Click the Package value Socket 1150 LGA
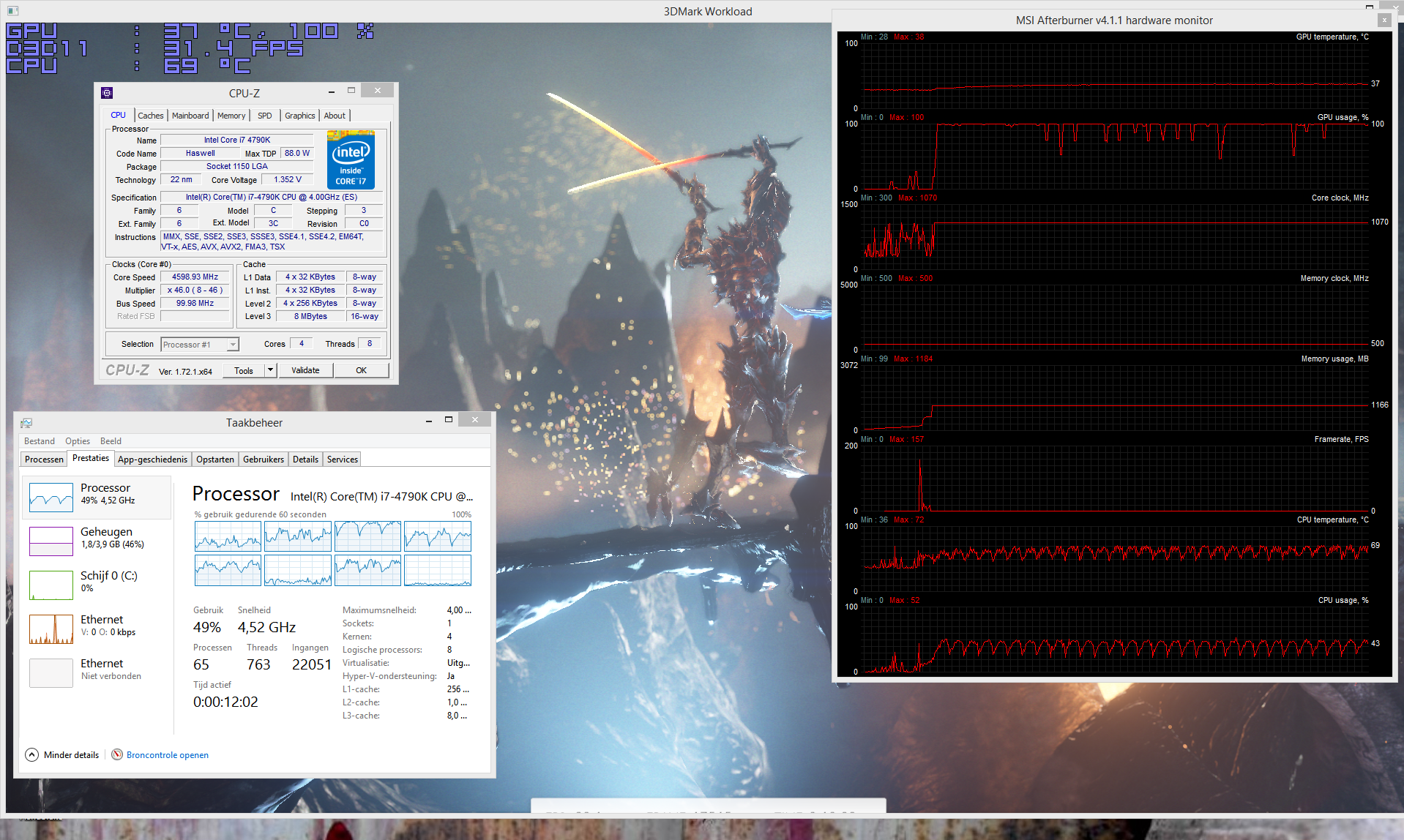Viewport: 1404px width, 840px height. click(x=237, y=167)
